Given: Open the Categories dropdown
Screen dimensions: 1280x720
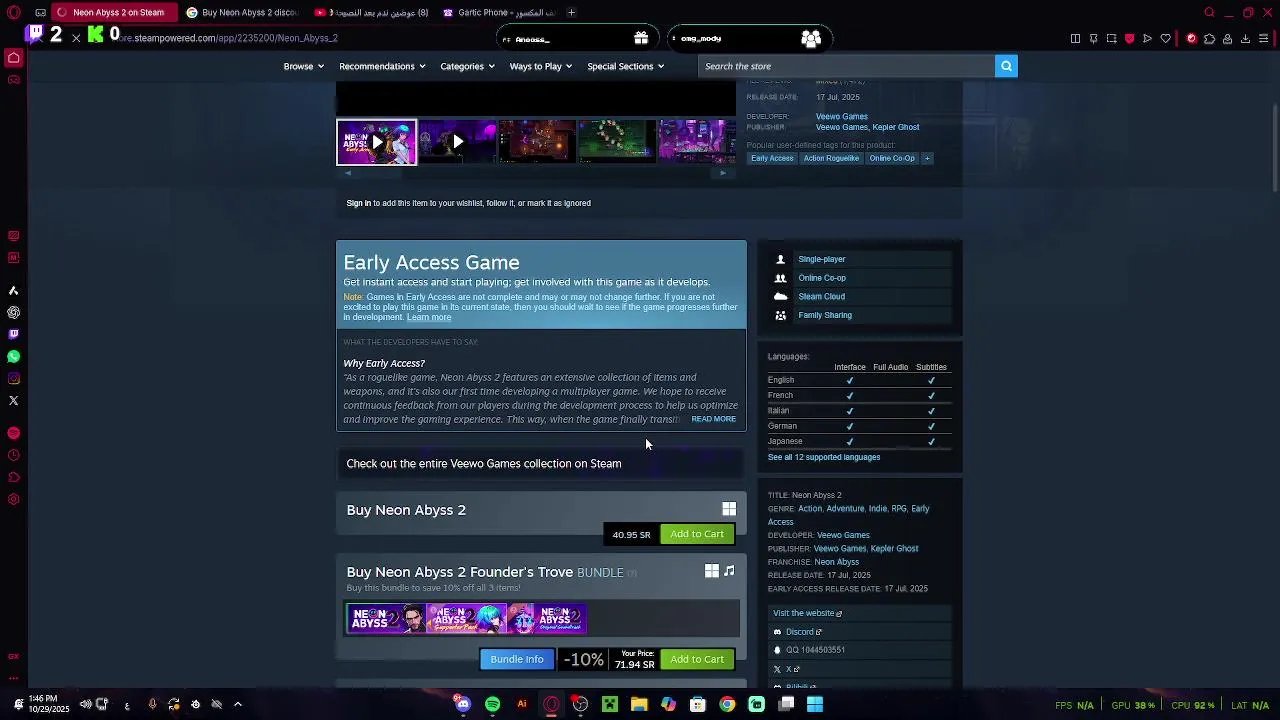Looking at the screenshot, I should tap(467, 66).
